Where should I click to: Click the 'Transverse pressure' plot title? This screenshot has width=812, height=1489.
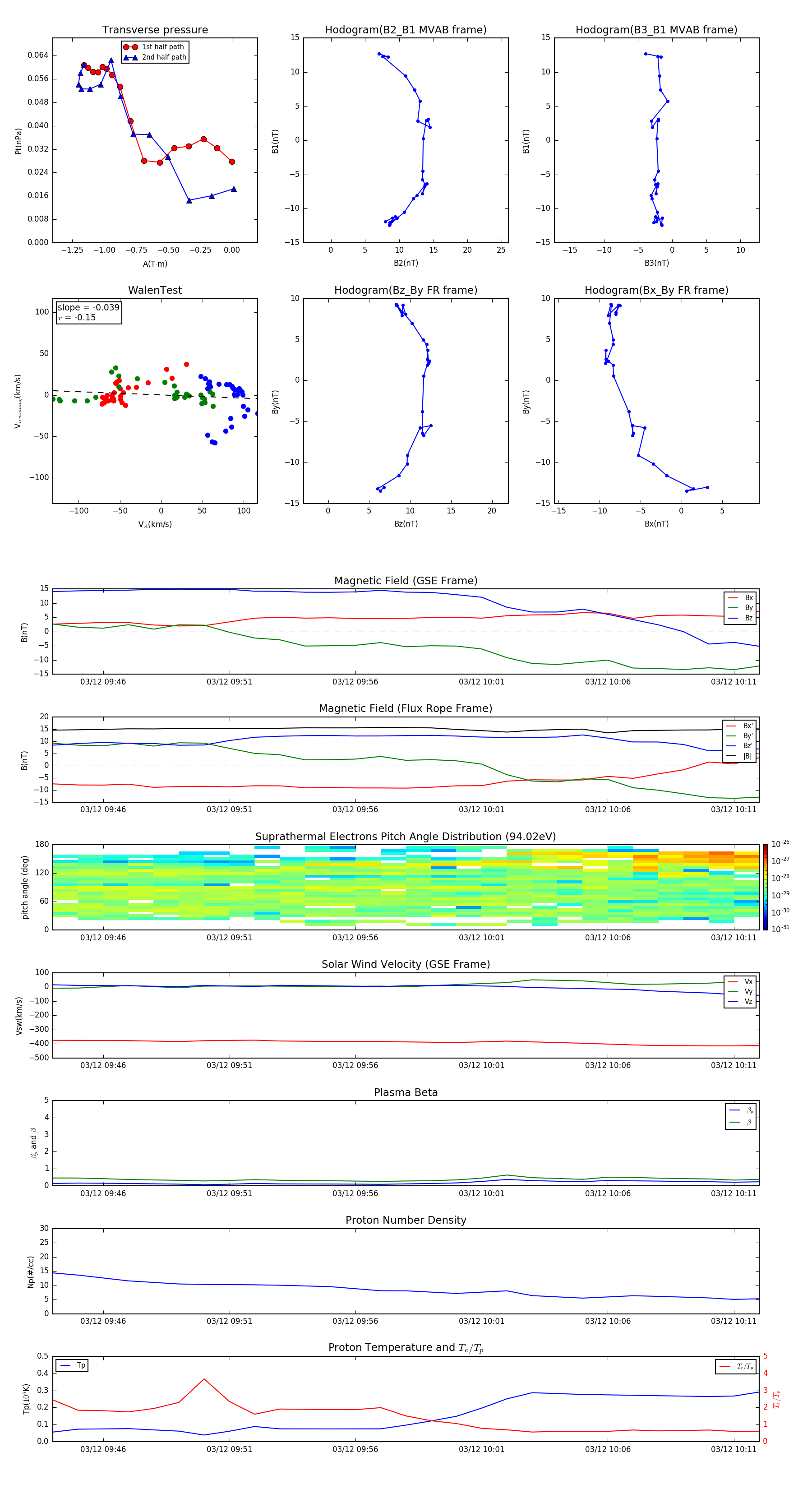click(x=155, y=29)
